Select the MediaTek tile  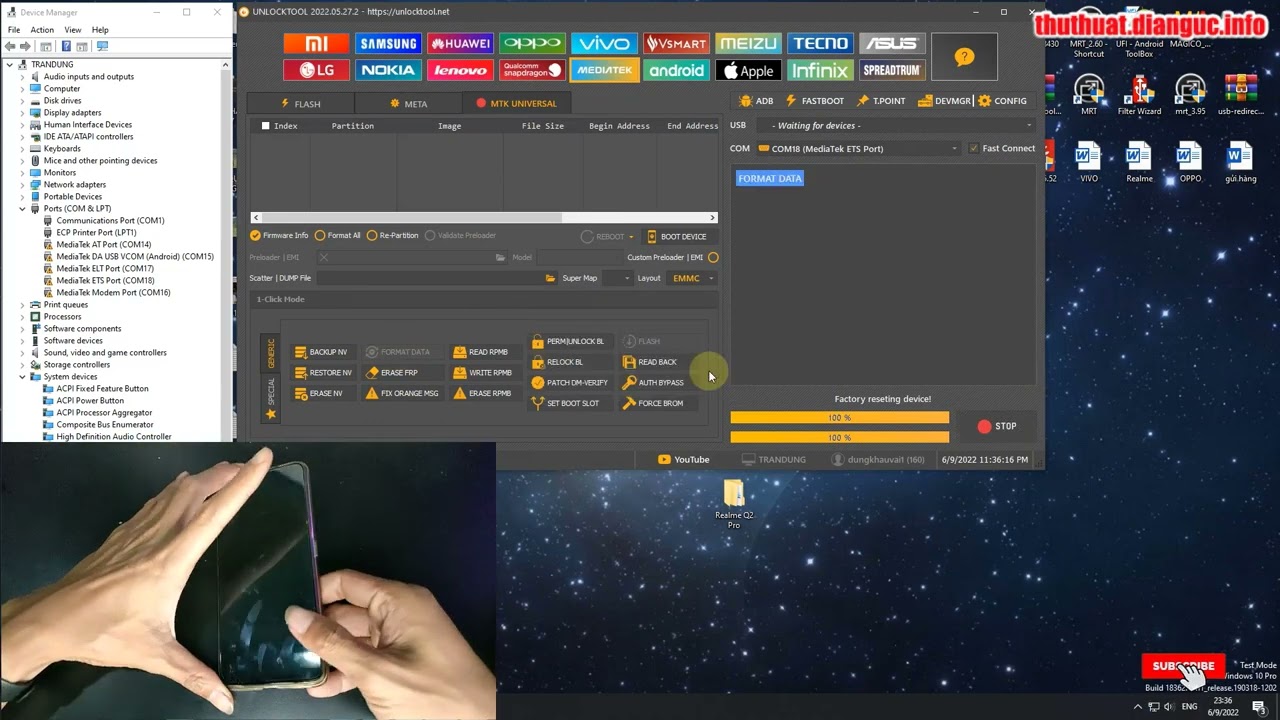click(x=604, y=70)
